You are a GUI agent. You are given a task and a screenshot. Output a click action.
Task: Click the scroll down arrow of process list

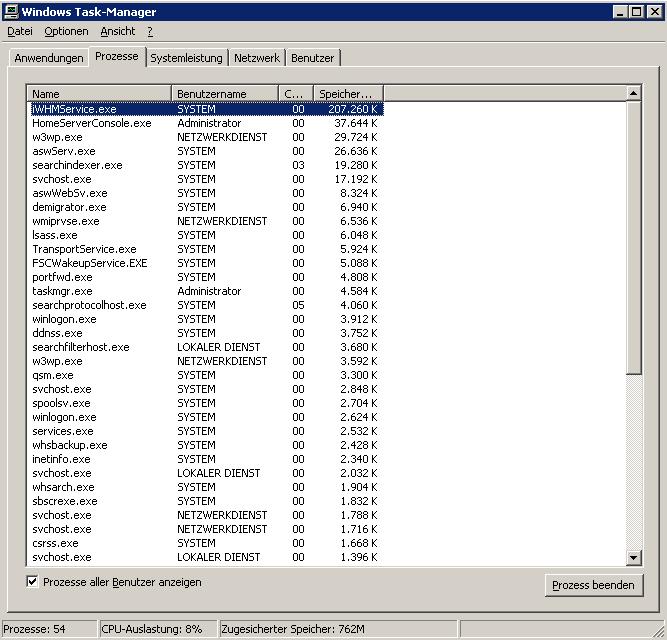tap(633, 557)
